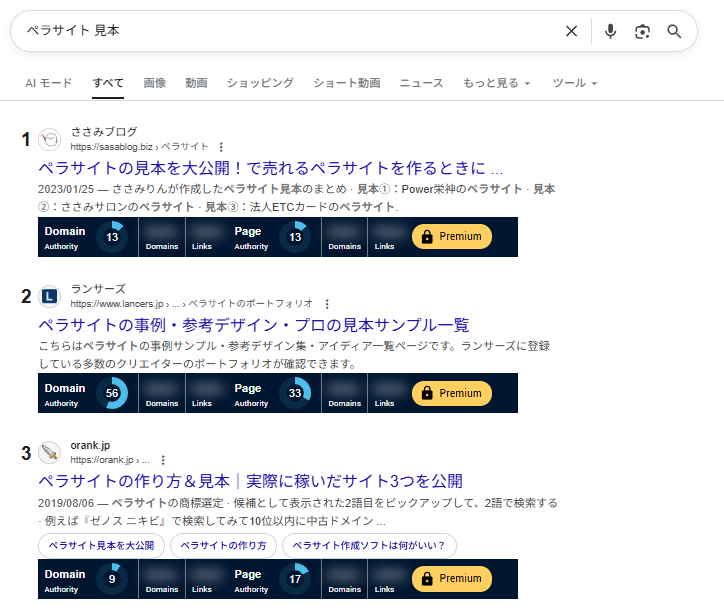Open three-dot menu for Lancers result

pyautogui.click(x=326, y=304)
